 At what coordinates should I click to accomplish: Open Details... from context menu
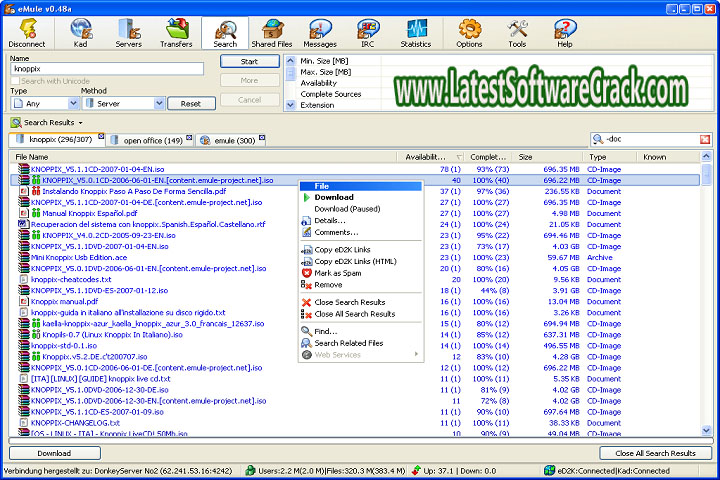coord(360,220)
